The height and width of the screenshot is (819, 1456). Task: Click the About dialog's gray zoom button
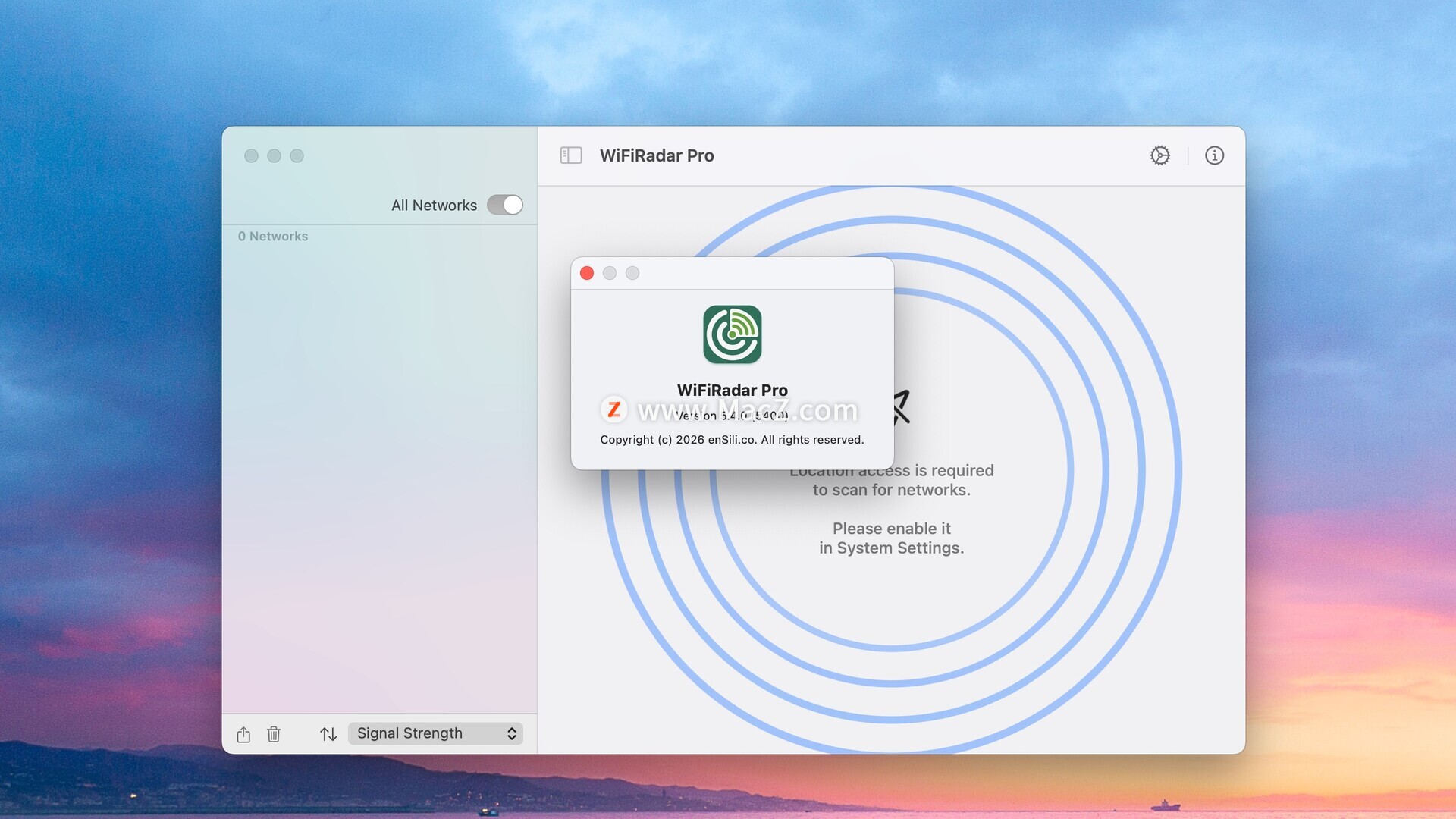pos(632,273)
